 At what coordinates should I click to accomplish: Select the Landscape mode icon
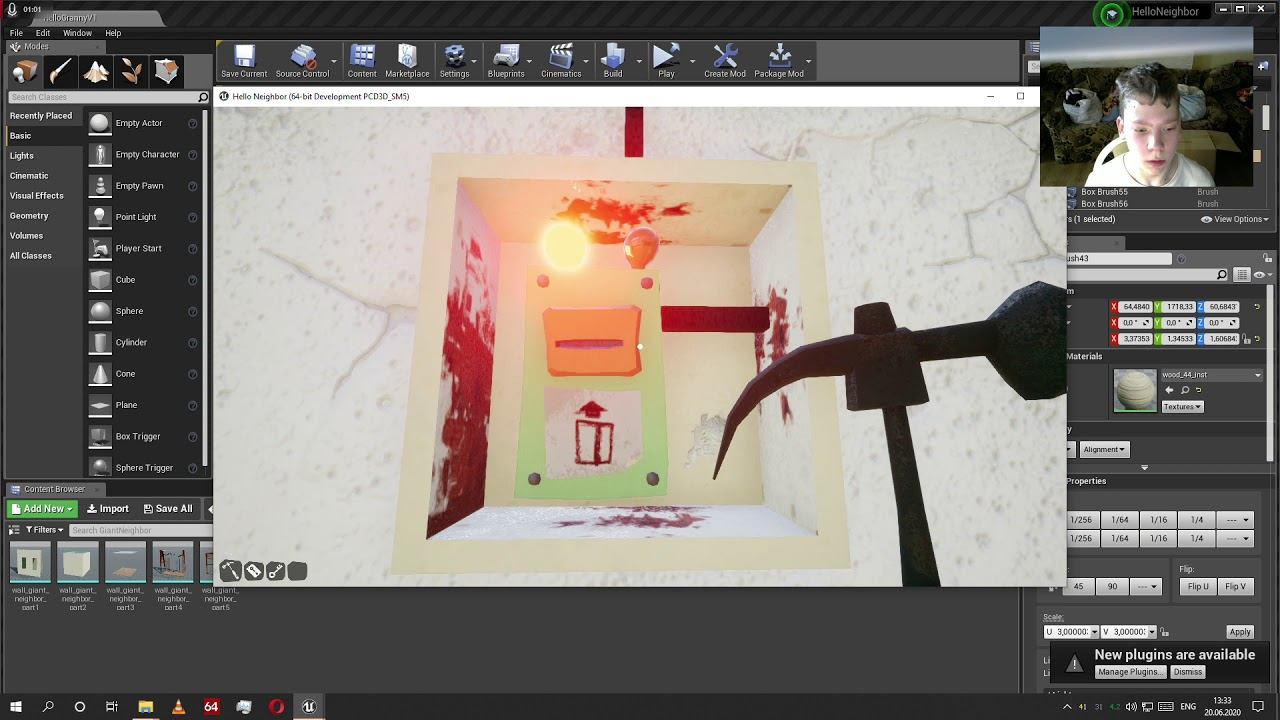[96, 71]
